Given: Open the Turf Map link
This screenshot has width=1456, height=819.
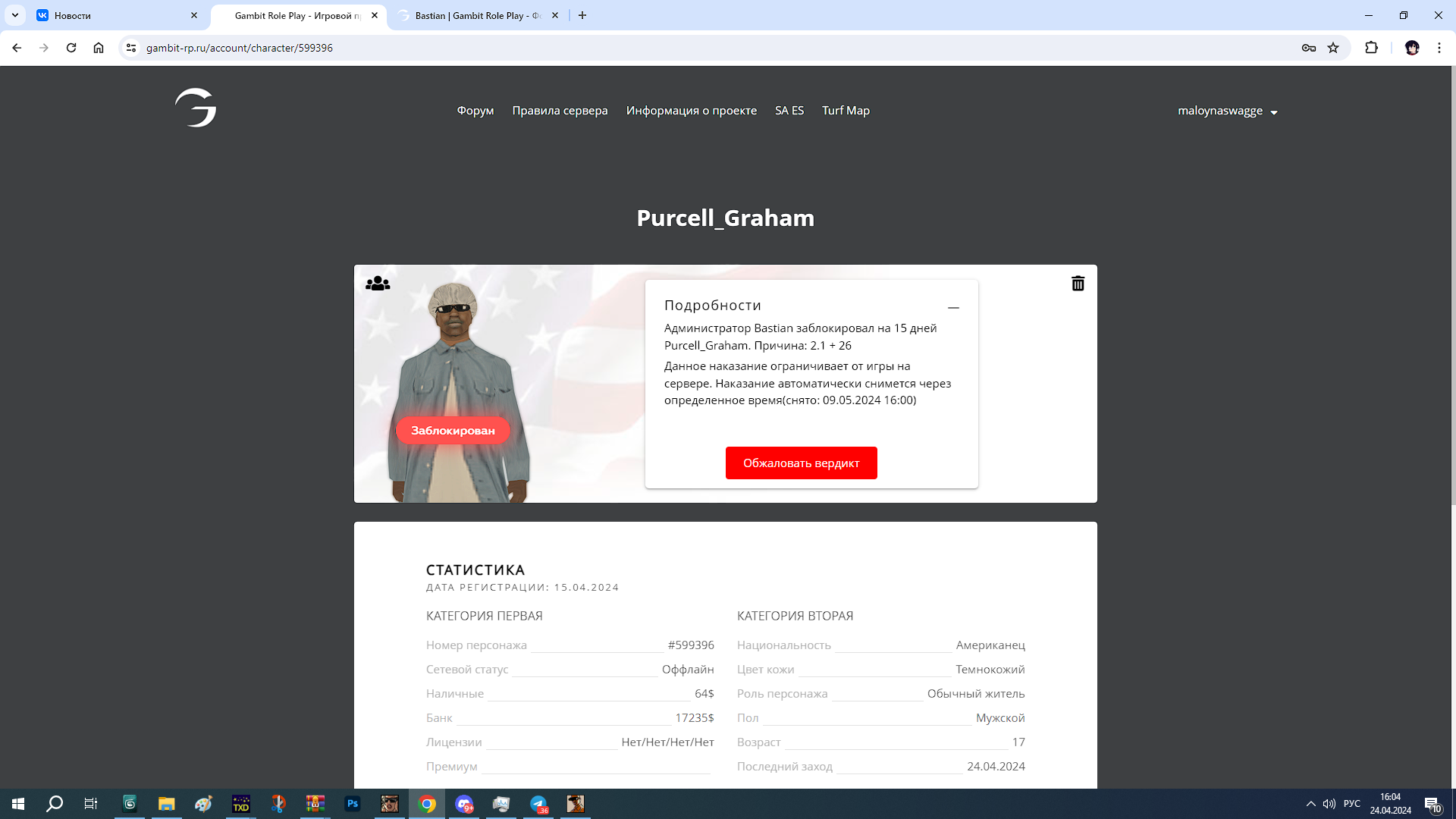Looking at the screenshot, I should pos(846,111).
